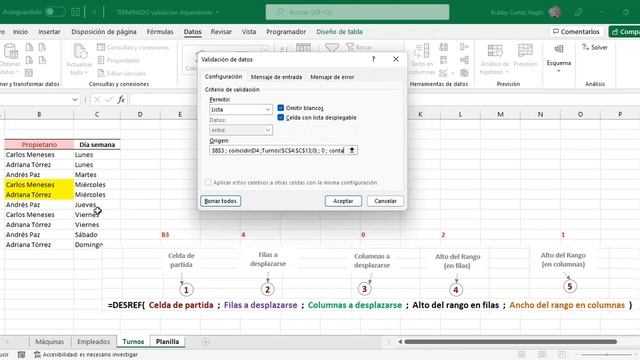
Task: Select the highlighted Adriana Tórrez cell
Action: pyautogui.click(x=39, y=195)
